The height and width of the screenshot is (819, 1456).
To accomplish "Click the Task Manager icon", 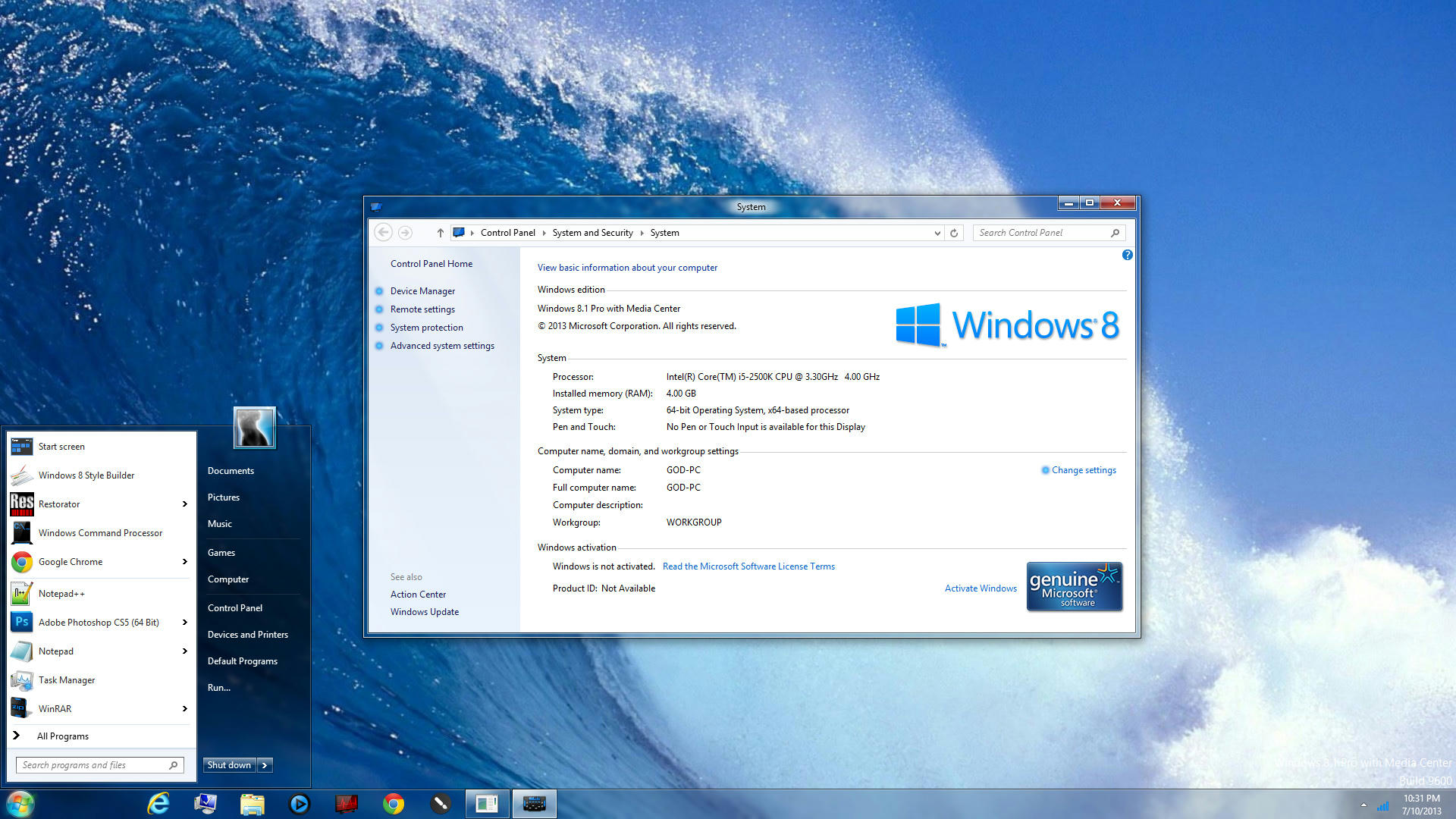I will (x=21, y=679).
